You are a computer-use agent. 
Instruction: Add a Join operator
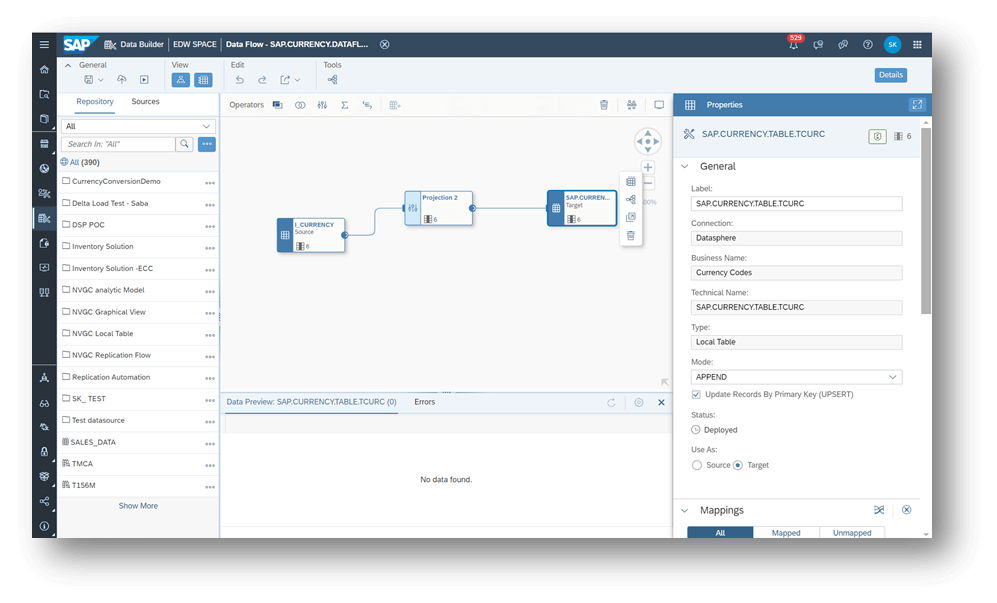coord(299,105)
